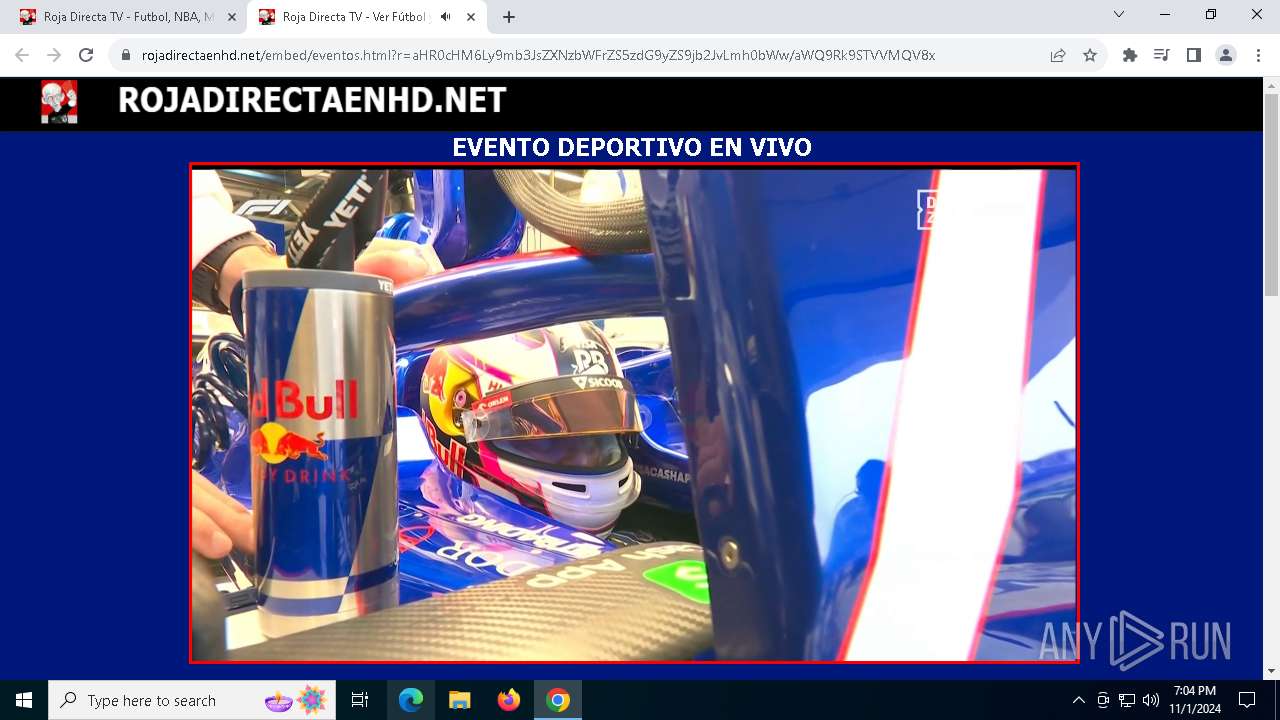Viewport: 1280px width, 720px height.
Task: Open media controls icon in toolbar
Action: 1162,55
